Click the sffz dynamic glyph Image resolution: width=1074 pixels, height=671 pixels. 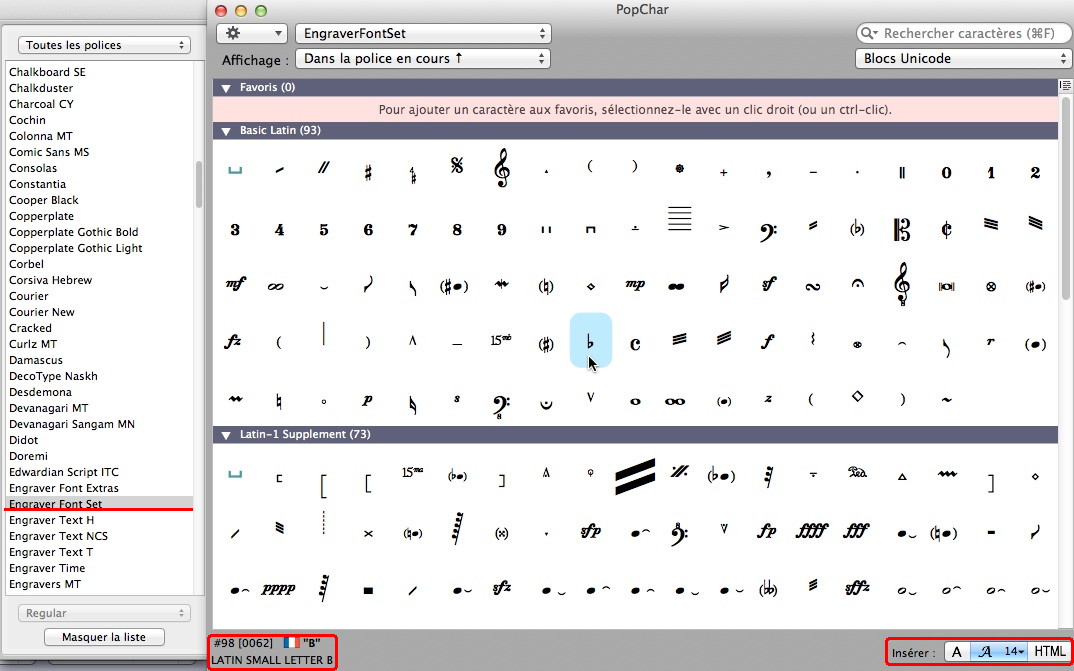[857, 590]
